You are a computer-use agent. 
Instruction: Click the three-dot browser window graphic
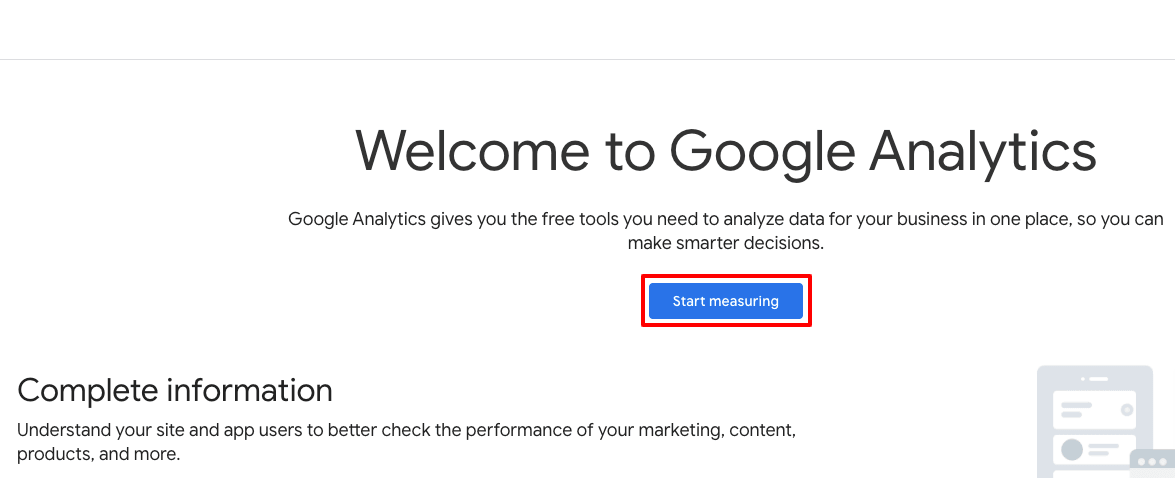coord(1153,462)
